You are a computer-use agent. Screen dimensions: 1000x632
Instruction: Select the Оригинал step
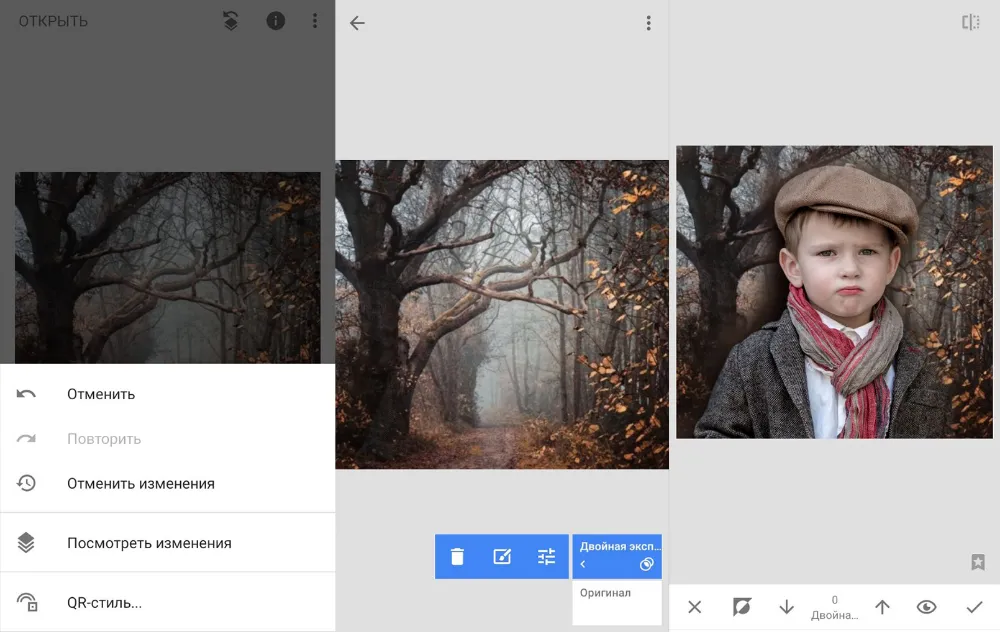[x=605, y=593]
